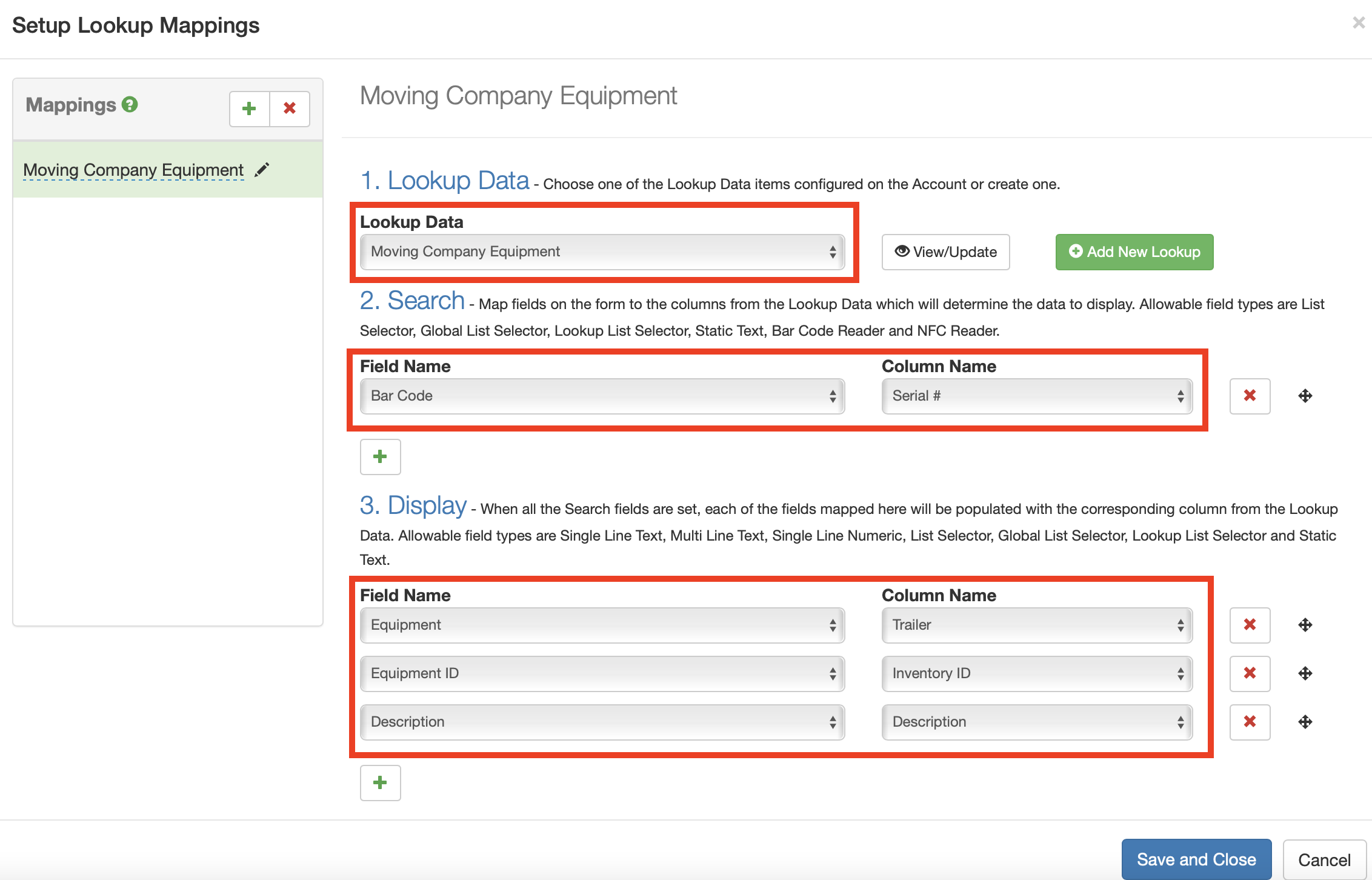Viewport: 1372px width, 880px height.
Task: Open the Trailer column name dropdown
Action: (1036, 625)
